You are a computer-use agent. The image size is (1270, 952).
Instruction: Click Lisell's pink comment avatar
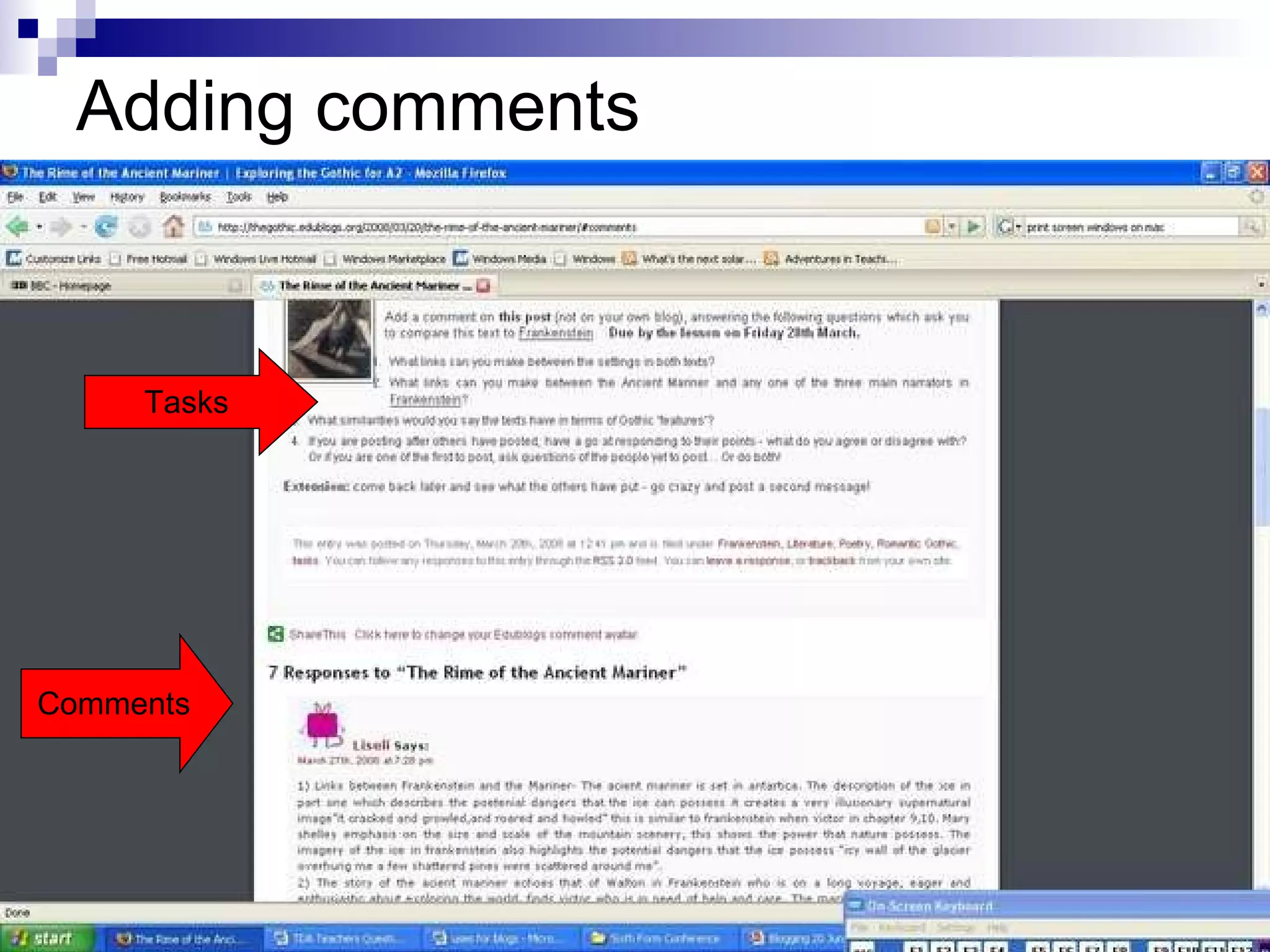[x=323, y=725]
